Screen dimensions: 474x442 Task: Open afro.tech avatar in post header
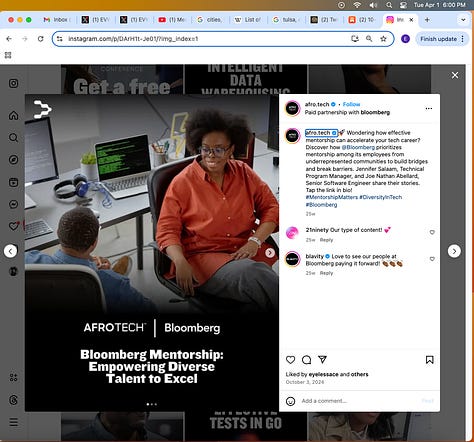pos(292,108)
